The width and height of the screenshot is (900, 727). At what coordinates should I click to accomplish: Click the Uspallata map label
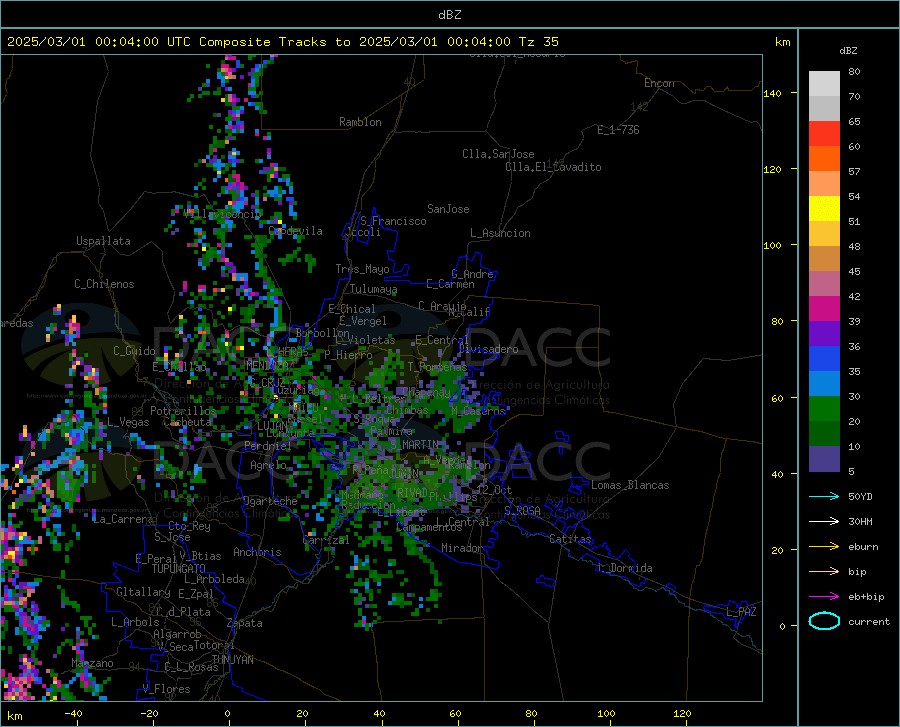pyautogui.click(x=103, y=241)
